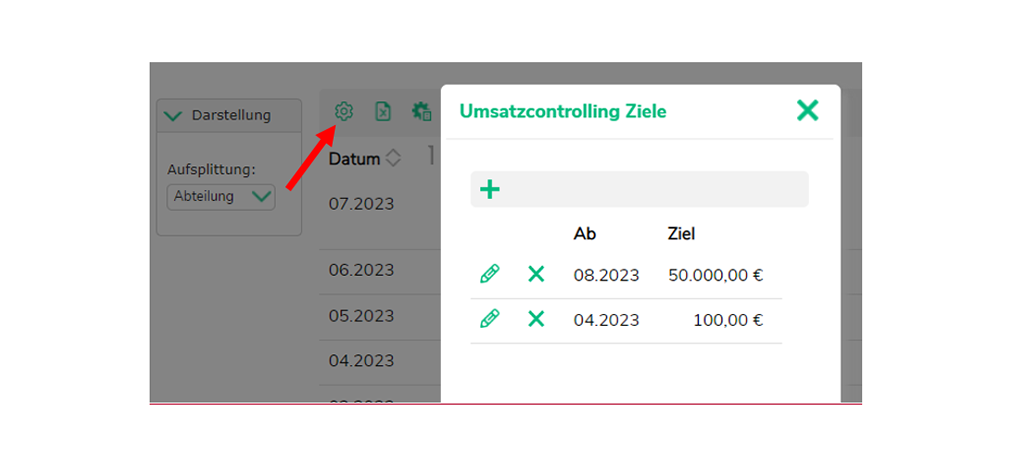This screenshot has width=1024, height=468.
Task: Click the Umsatzcontrolling Ziele dialog title
Action: click(x=563, y=112)
